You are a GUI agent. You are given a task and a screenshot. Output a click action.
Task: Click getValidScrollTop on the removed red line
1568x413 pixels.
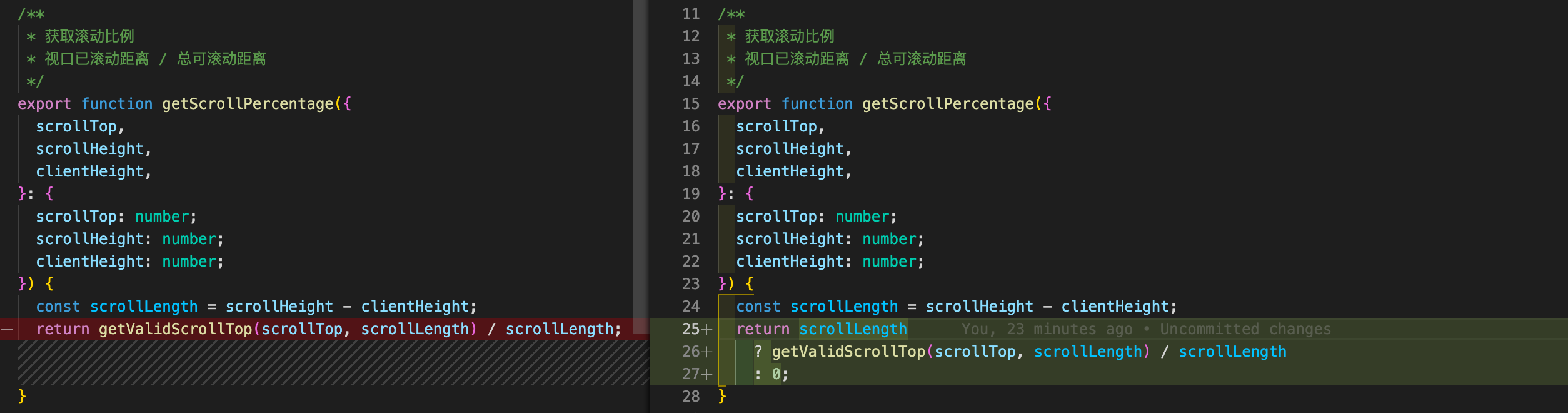point(175,329)
